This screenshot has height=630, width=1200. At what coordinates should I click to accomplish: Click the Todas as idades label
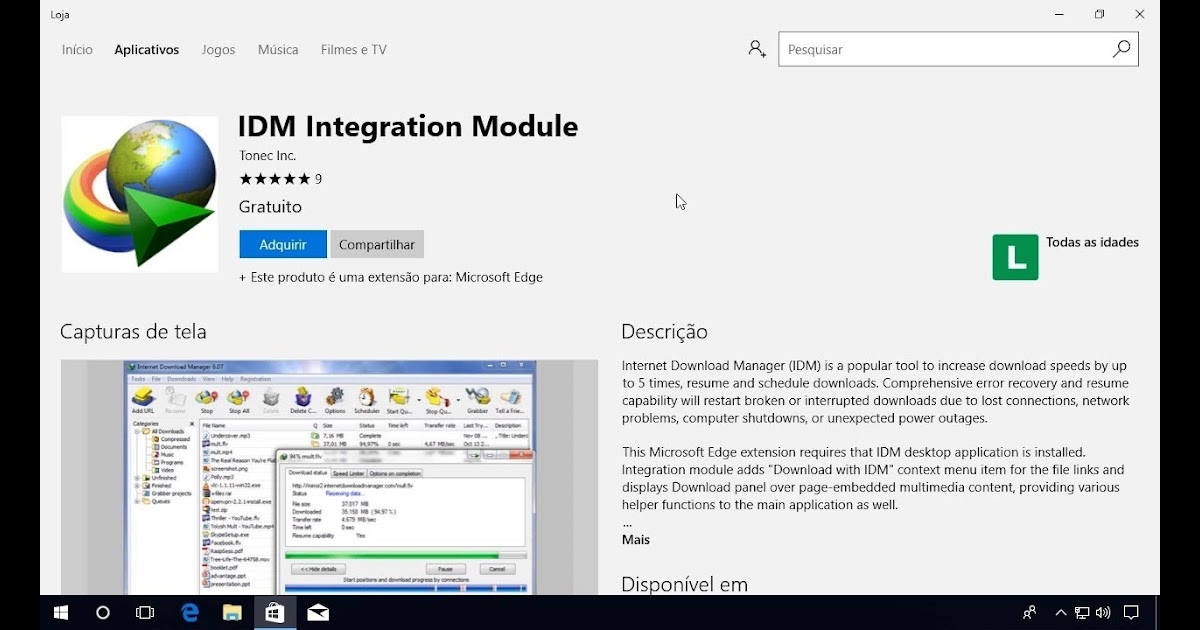pyautogui.click(x=1092, y=242)
